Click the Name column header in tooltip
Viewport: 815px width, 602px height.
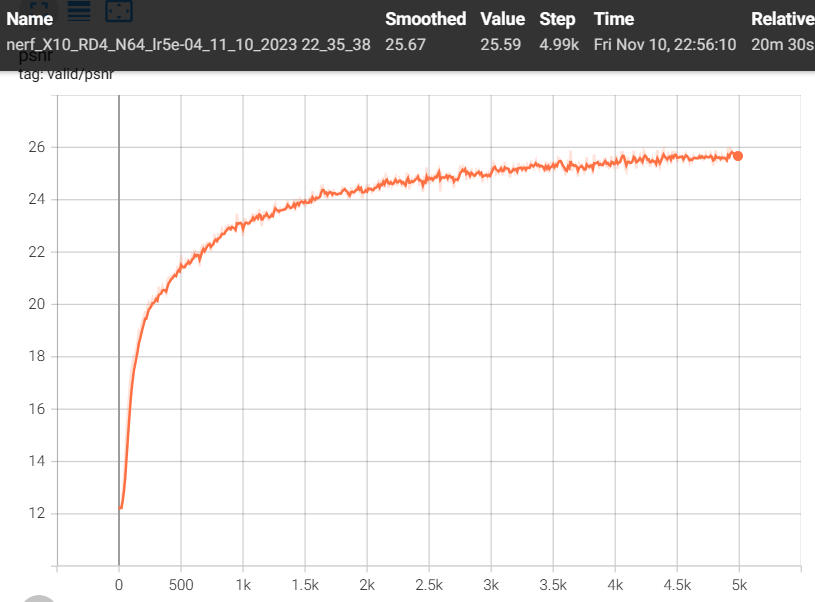coord(30,19)
